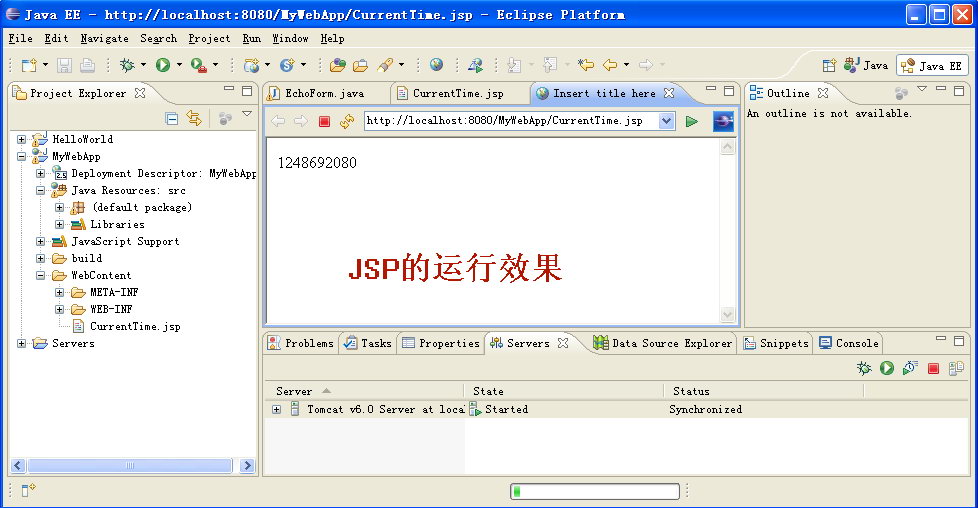
Task: Click the green Run icon in main toolbar
Action: pyautogui.click(x=163, y=65)
